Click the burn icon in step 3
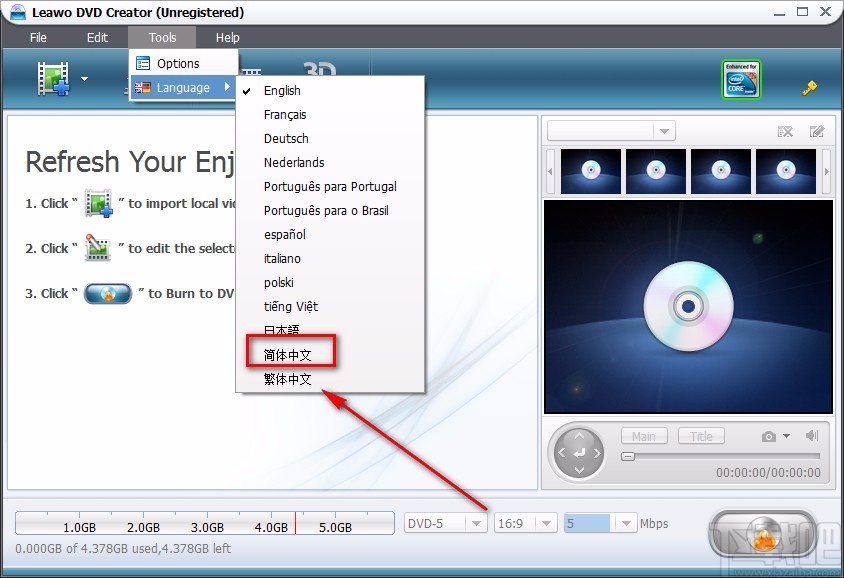844x578 pixels. (x=108, y=293)
